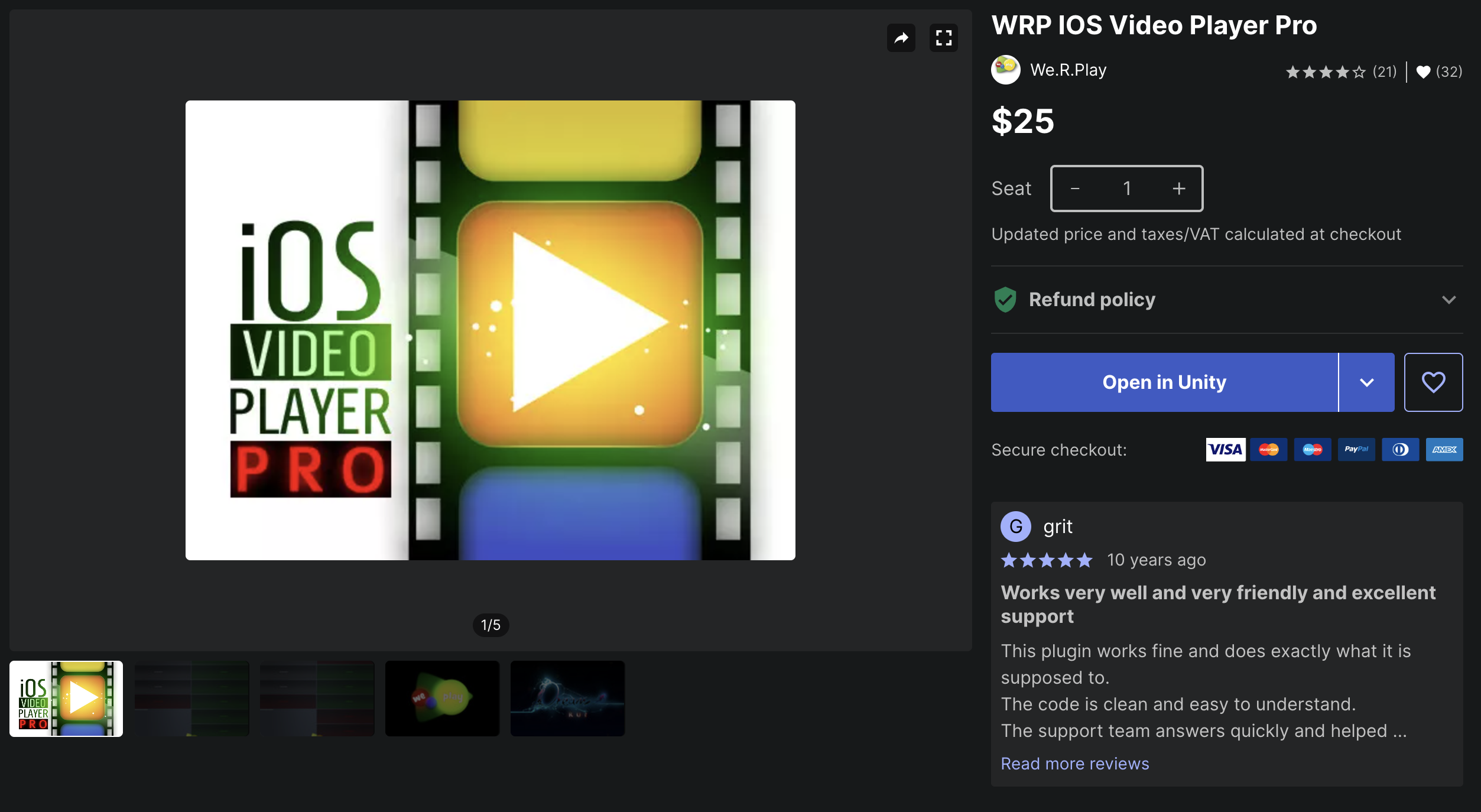Click the We.R.Play publisher avatar
1481x812 pixels.
(x=1006, y=70)
